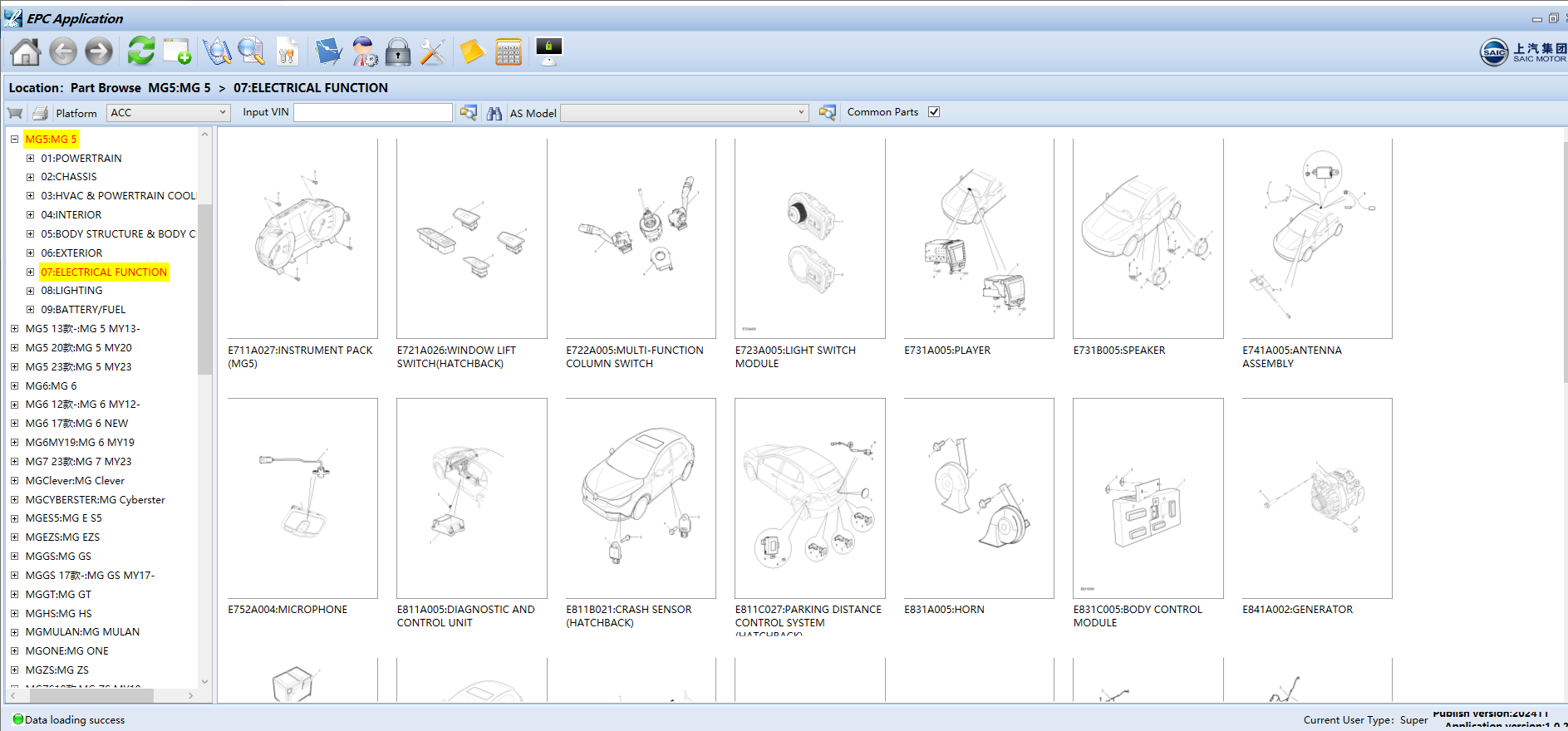Open E741A005 Antenna Assembly thumbnail

click(1317, 238)
